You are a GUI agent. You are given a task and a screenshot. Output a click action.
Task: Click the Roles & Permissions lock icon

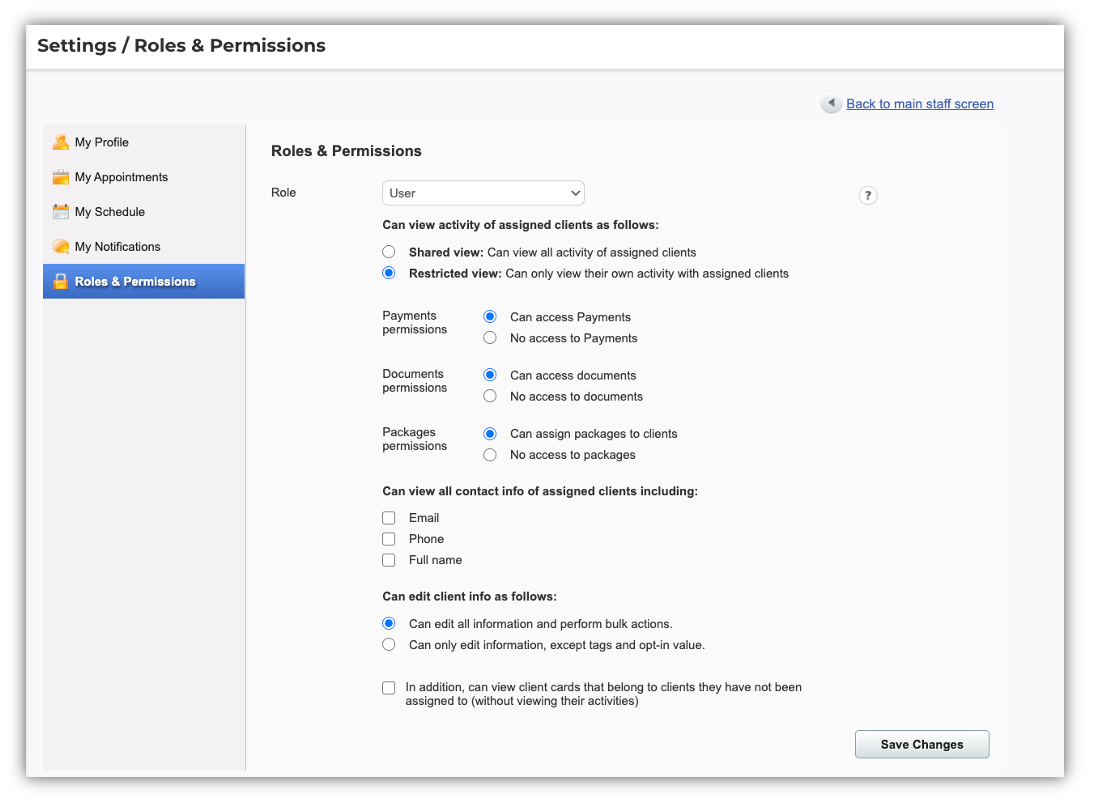point(61,281)
